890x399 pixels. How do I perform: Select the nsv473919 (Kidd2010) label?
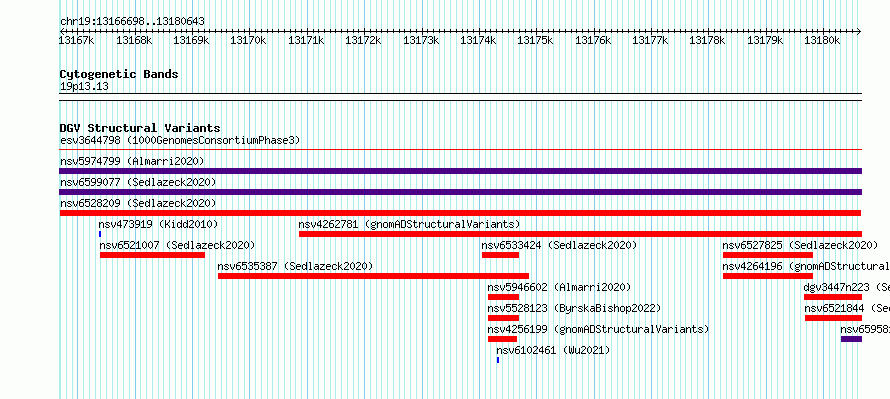(x=158, y=224)
